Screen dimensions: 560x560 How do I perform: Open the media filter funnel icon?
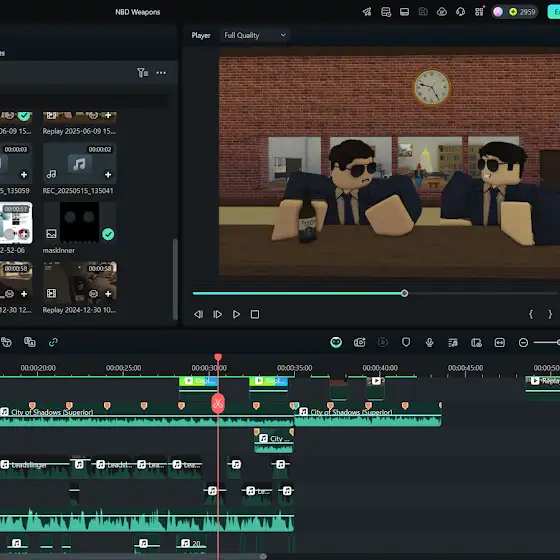pos(142,72)
